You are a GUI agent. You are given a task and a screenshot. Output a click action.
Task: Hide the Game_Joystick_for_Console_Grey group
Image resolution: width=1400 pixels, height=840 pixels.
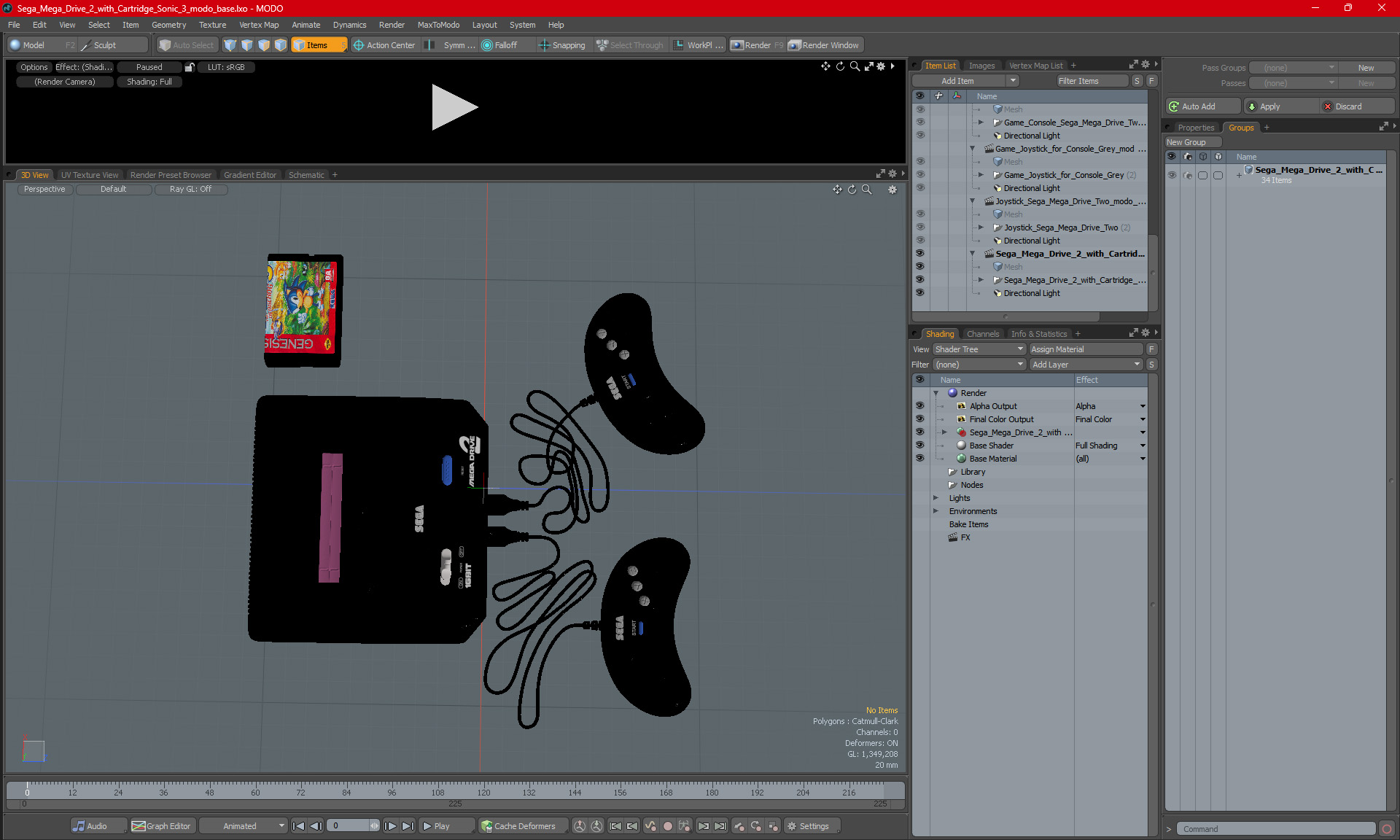919,175
